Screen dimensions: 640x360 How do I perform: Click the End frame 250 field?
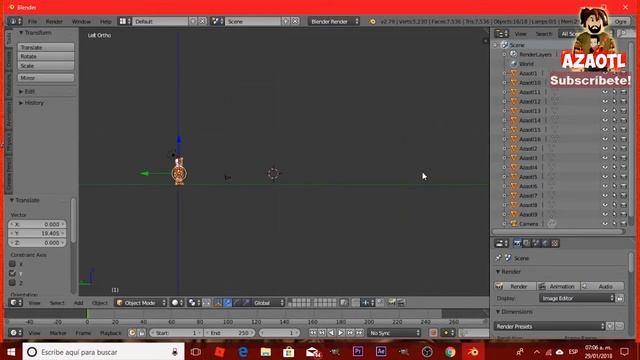click(x=229, y=333)
